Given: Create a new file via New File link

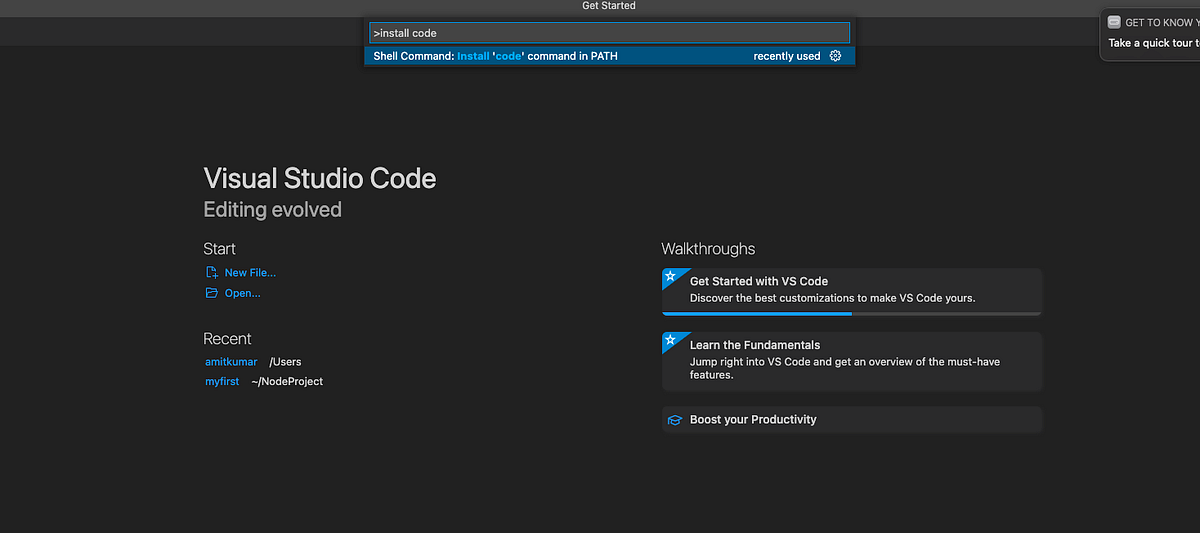Looking at the screenshot, I should (x=250, y=272).
